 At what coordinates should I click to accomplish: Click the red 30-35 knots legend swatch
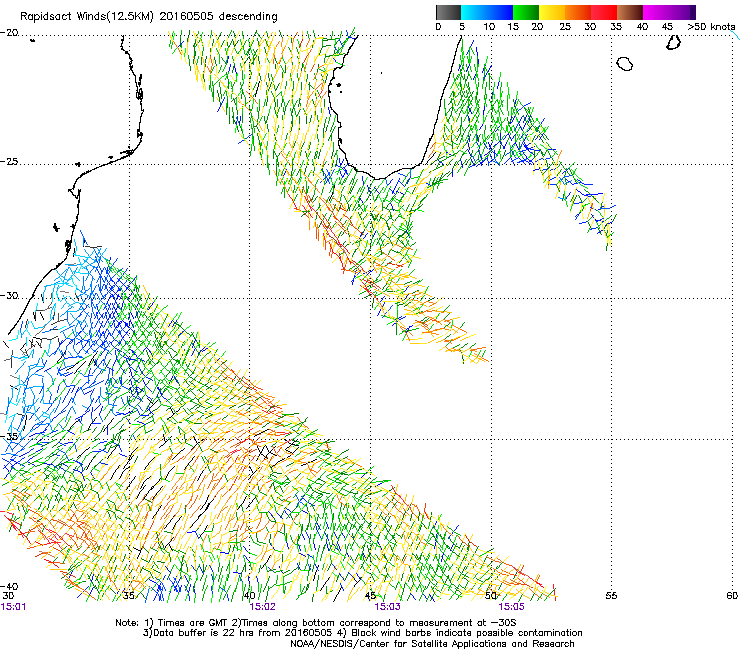pyautogui.click(x=604, y=12)
